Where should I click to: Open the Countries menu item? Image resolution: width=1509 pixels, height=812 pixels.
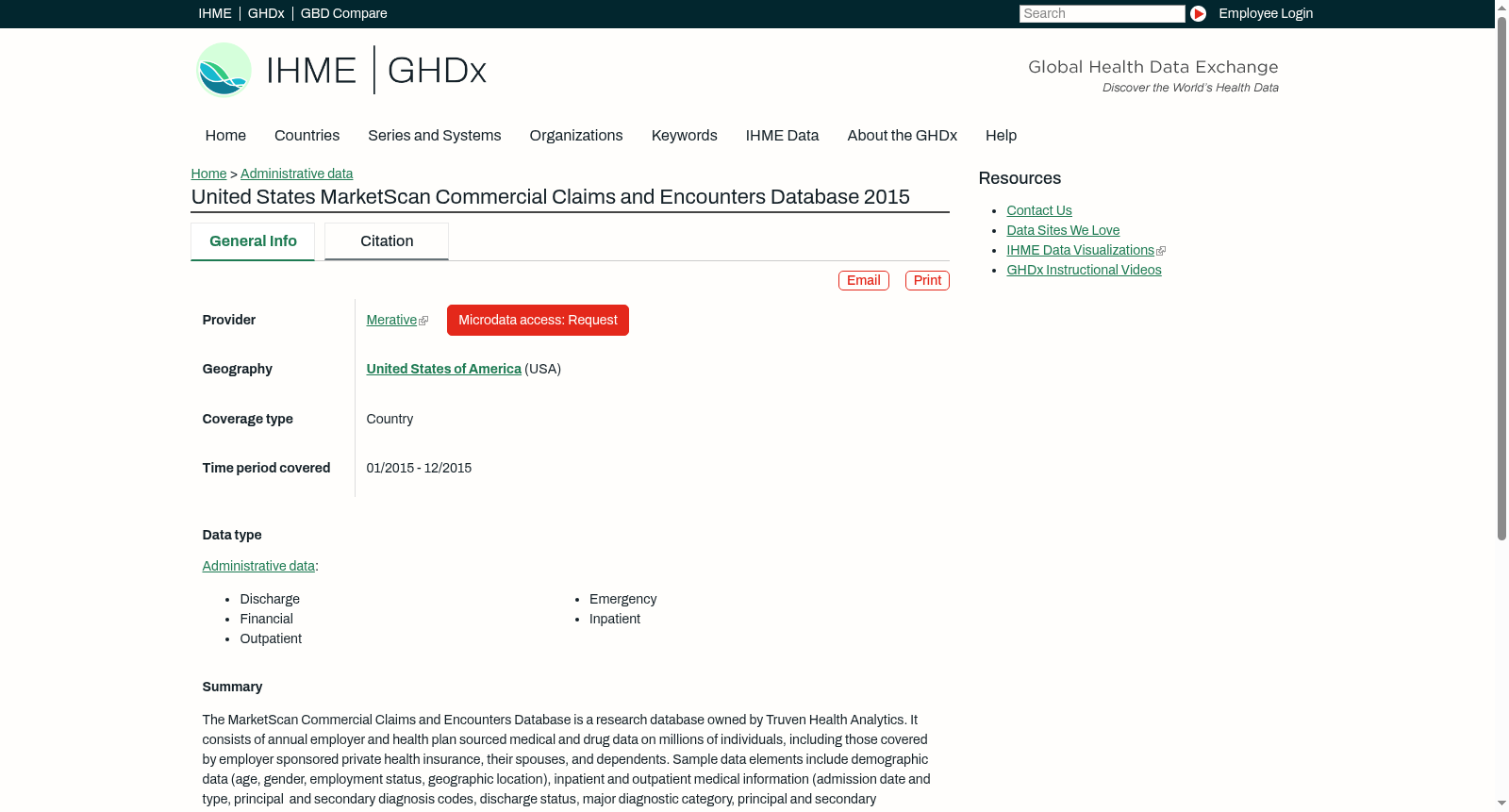click(307, 136)
